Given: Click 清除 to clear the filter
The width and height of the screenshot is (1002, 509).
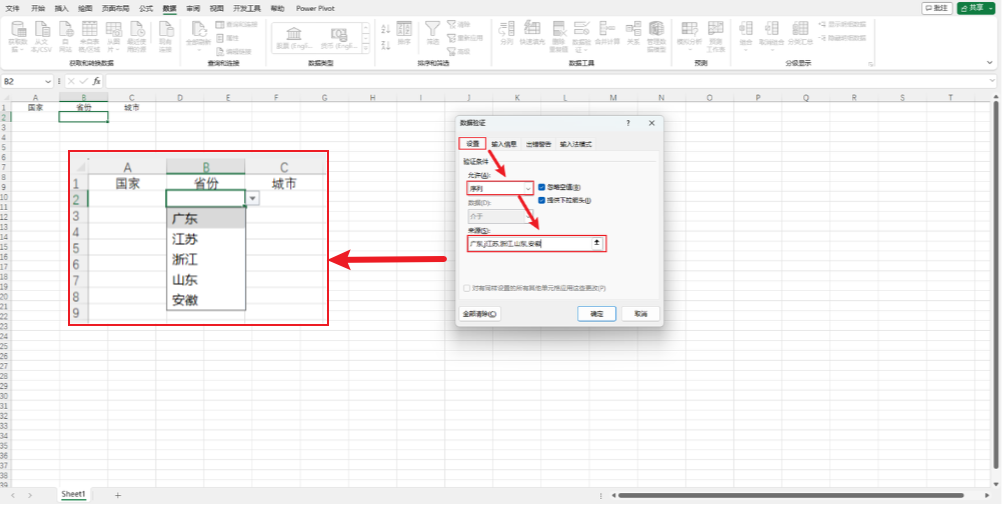Looking at the screenshot, I should coord(460,25).
